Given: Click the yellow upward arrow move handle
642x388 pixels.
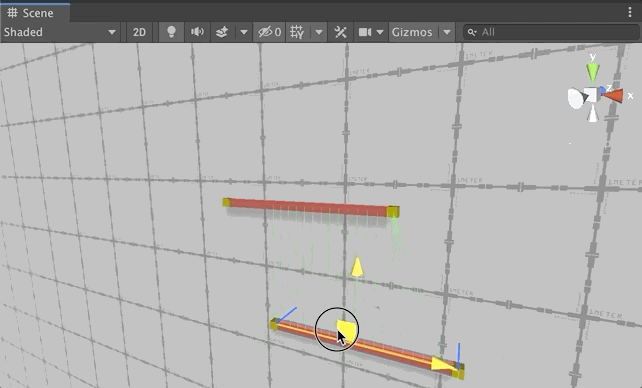Looking at the screenshot, I should [357, 266].
